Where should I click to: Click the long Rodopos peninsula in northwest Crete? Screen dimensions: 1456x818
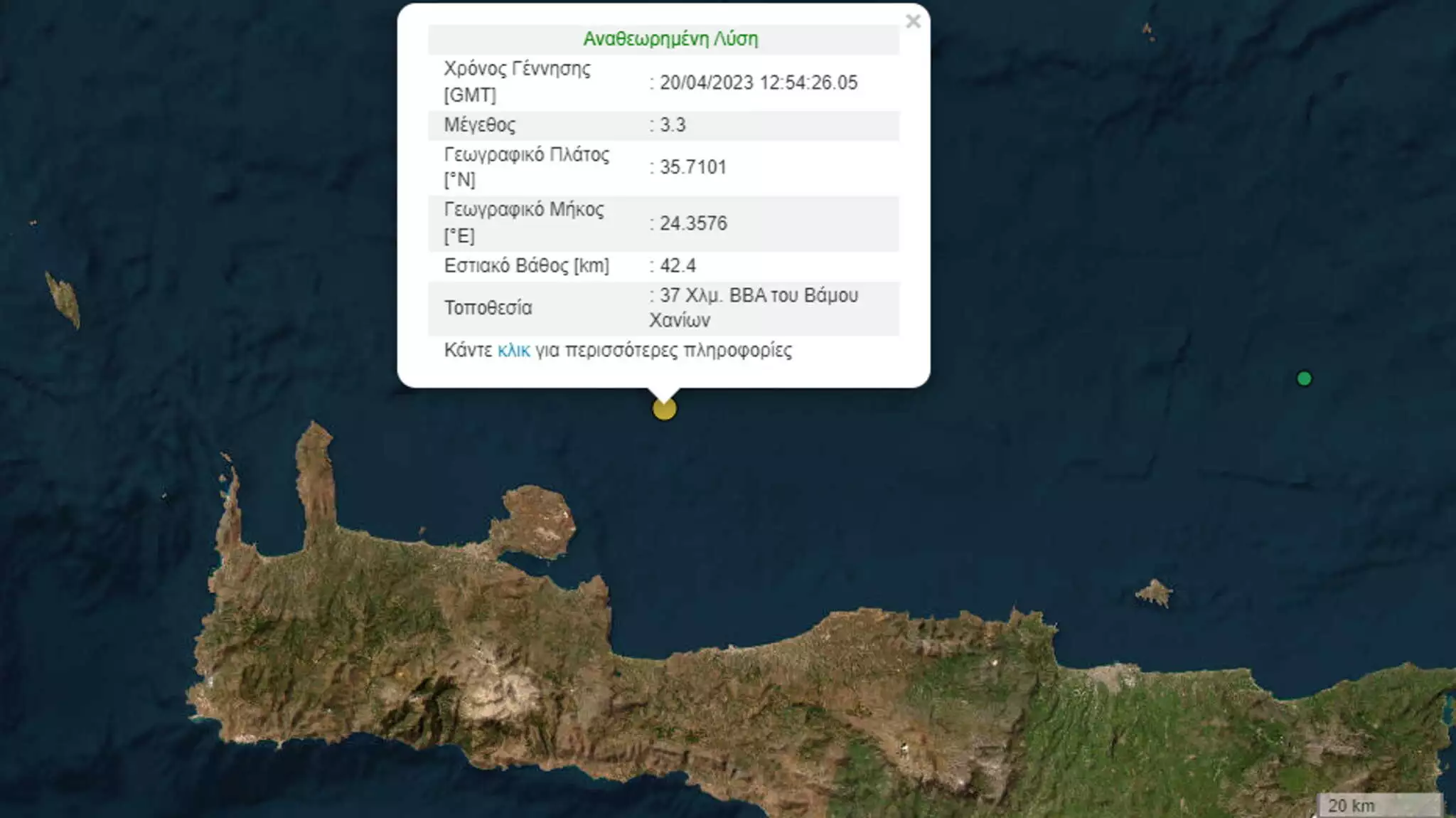point(316,477)
